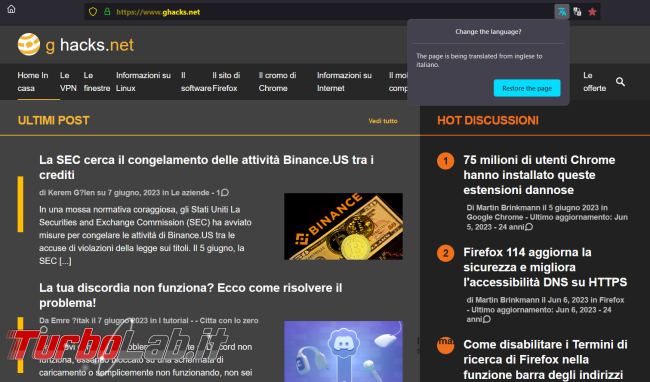The height and width of the screenshot is (382, 650).
Task: Click the ghacks.net globe logo
Action: pos(29,44)
